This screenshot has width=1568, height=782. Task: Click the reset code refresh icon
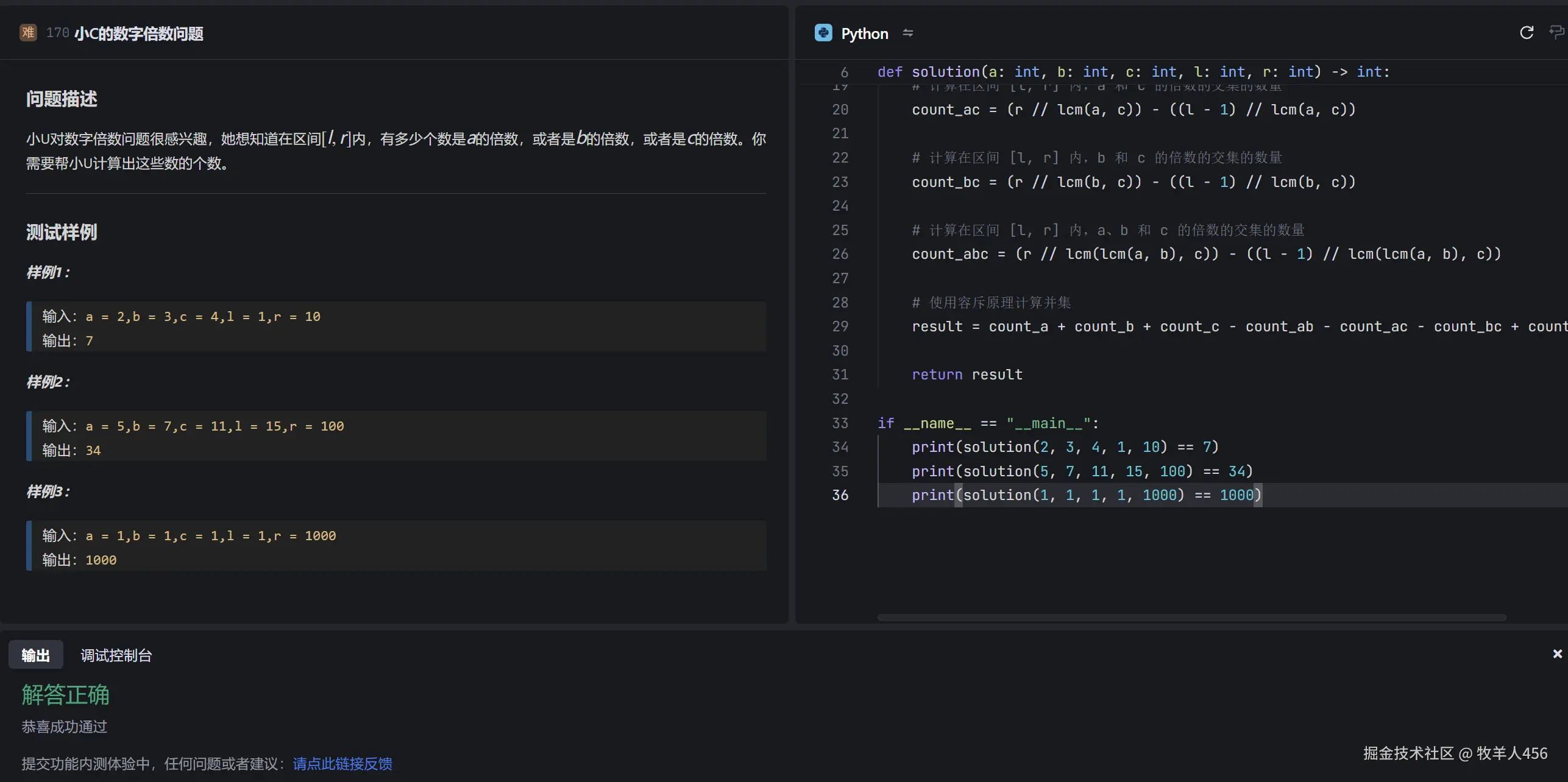point(1526,33)
